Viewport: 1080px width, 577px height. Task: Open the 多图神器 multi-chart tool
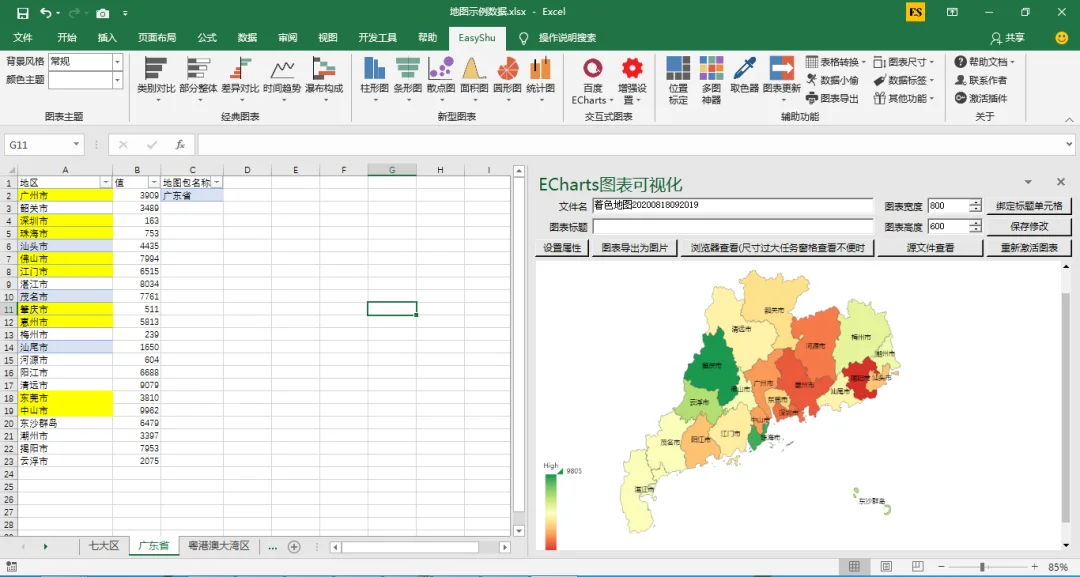[712, 81]
